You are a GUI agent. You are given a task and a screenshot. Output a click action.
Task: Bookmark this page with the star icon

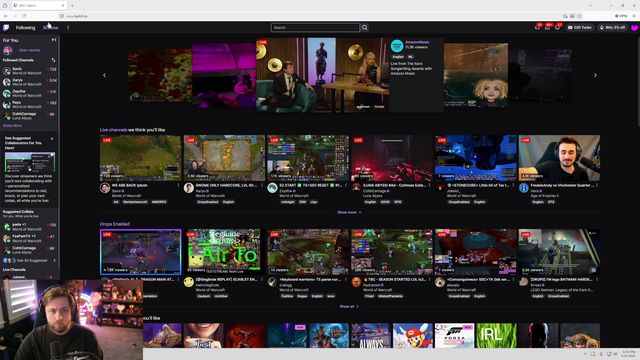click(579, 16)
